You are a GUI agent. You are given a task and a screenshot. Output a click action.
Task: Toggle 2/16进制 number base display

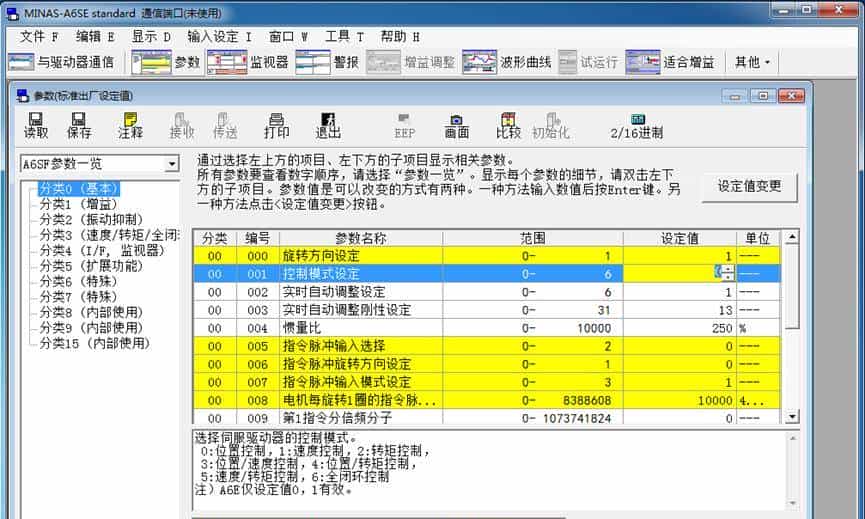click(637, 126)
